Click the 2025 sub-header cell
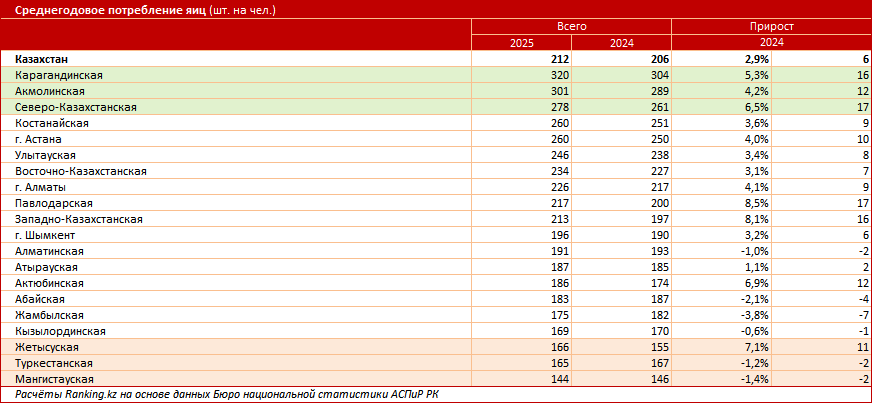Viewport: 872px width, 403px height. tap(521, 43)
